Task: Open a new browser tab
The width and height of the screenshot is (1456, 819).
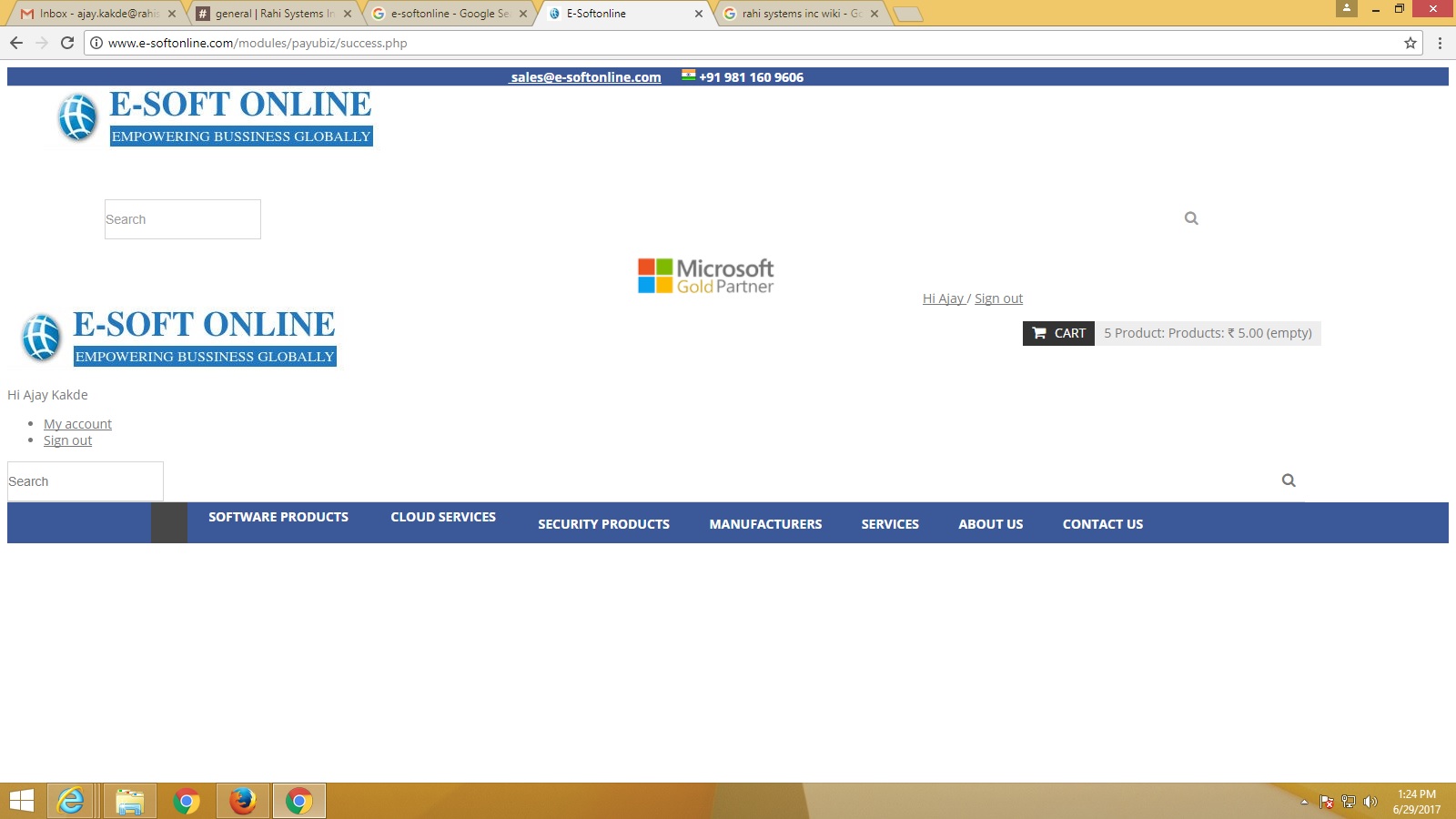Action: tap(908, 14)
